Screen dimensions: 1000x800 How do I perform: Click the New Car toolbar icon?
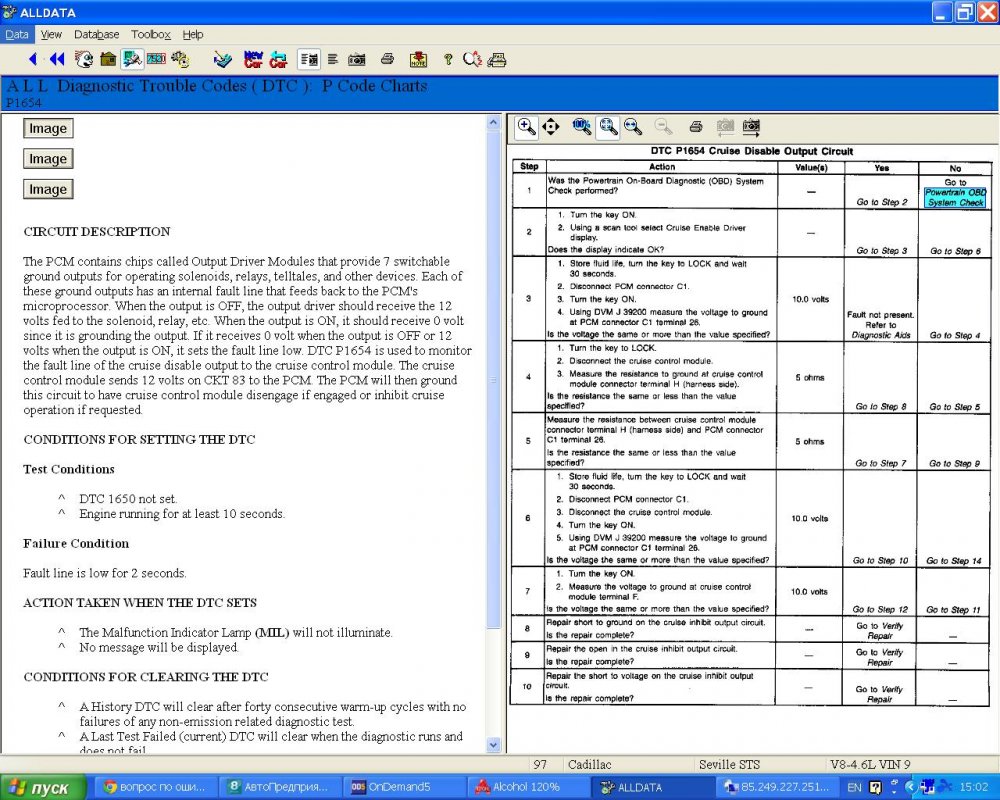point(253,59)
